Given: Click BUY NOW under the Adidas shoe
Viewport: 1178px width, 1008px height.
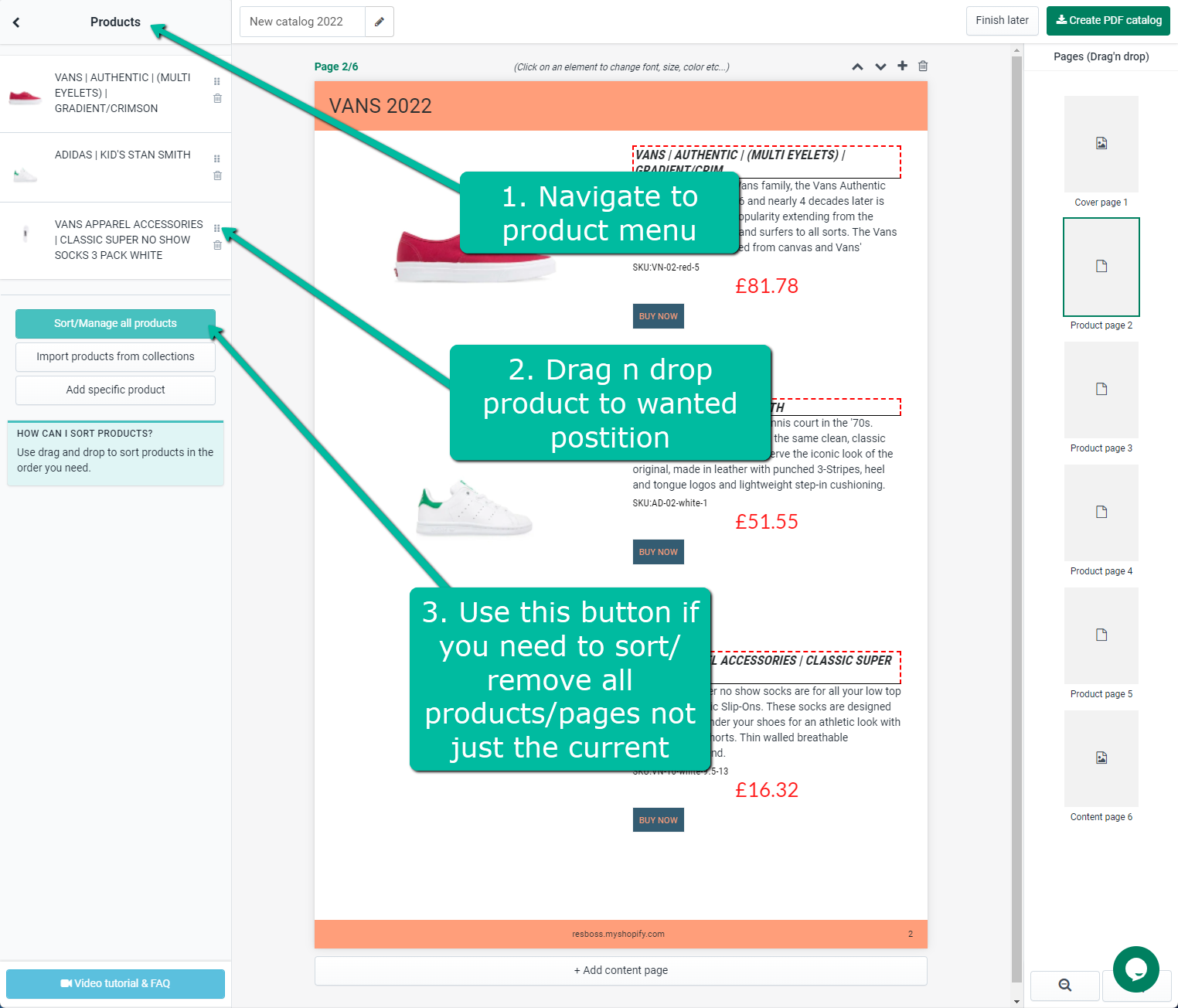Looking at the screenshot, I should 659,552.
